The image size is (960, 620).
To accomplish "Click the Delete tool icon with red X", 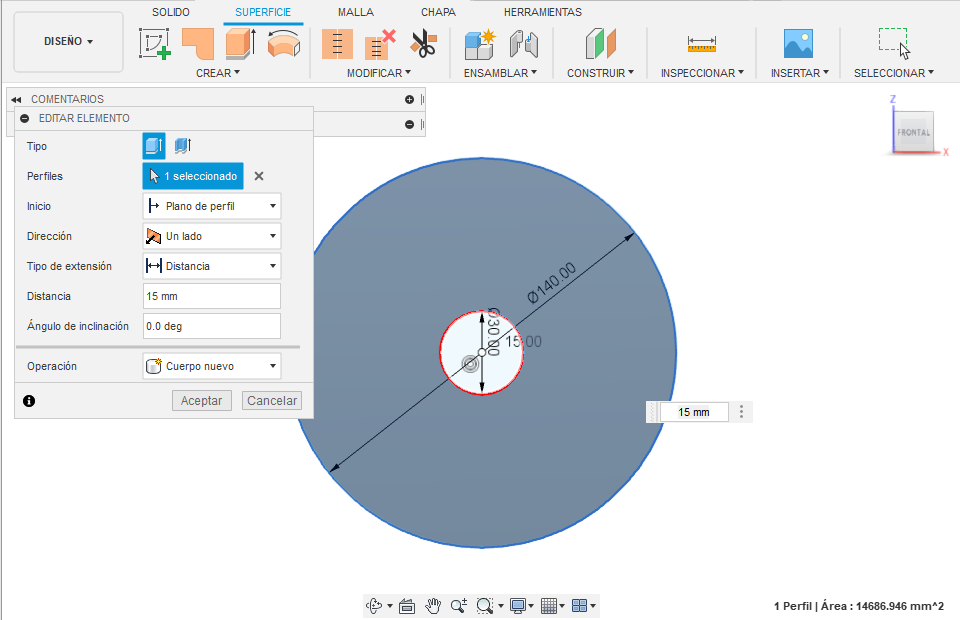I will (x=380, y=43).
